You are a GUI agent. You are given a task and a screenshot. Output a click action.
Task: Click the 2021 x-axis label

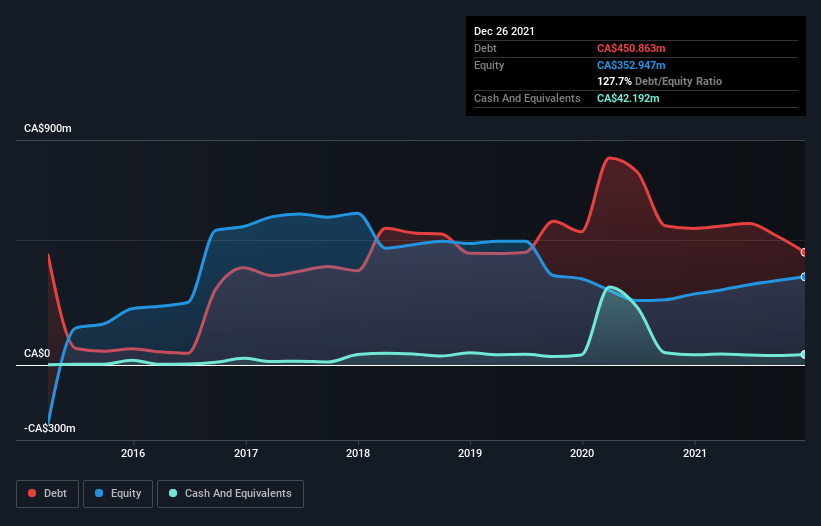[695, 453]
